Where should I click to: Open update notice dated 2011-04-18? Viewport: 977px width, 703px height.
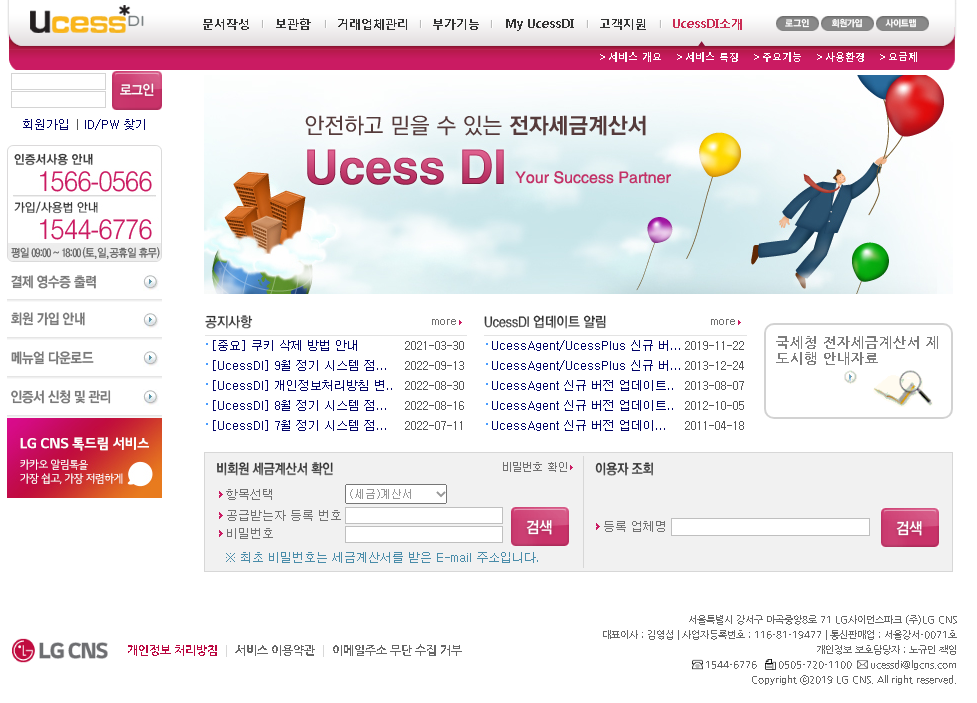tap(578, 425)
